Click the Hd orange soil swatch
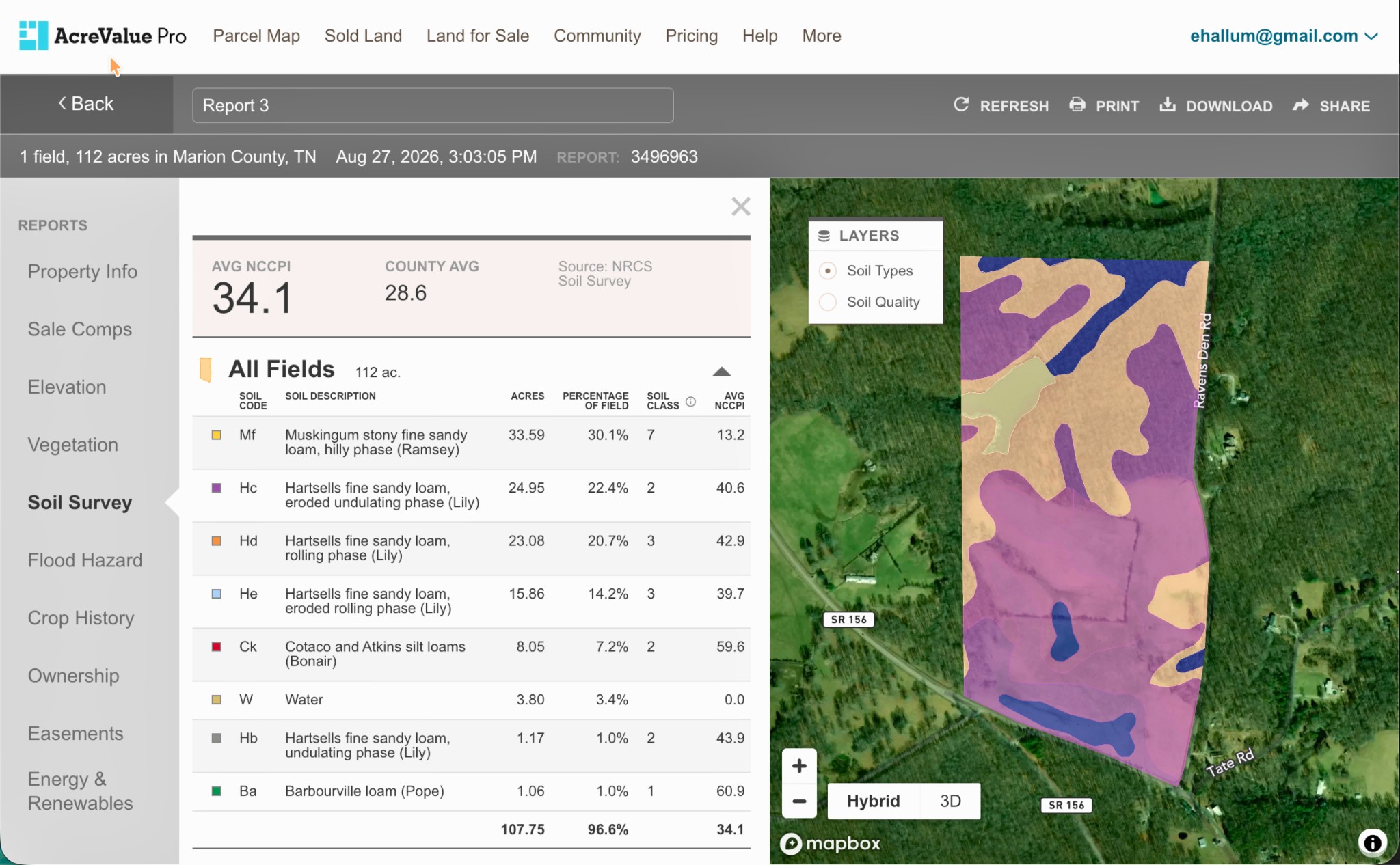This screenshot has height=865, width=1400. tap(217, 540)
